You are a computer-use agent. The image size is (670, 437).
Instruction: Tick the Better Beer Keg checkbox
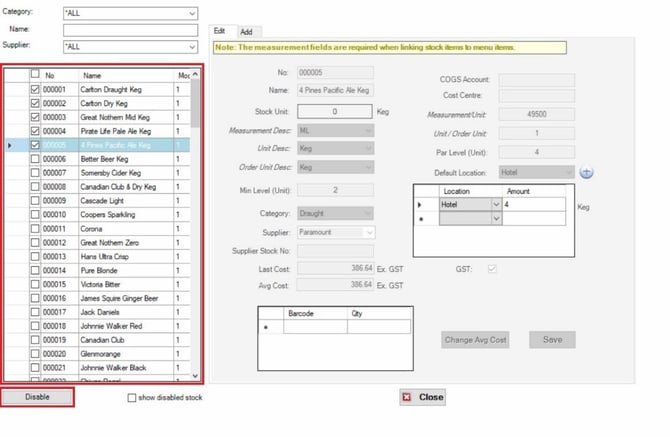coord(35,159)
